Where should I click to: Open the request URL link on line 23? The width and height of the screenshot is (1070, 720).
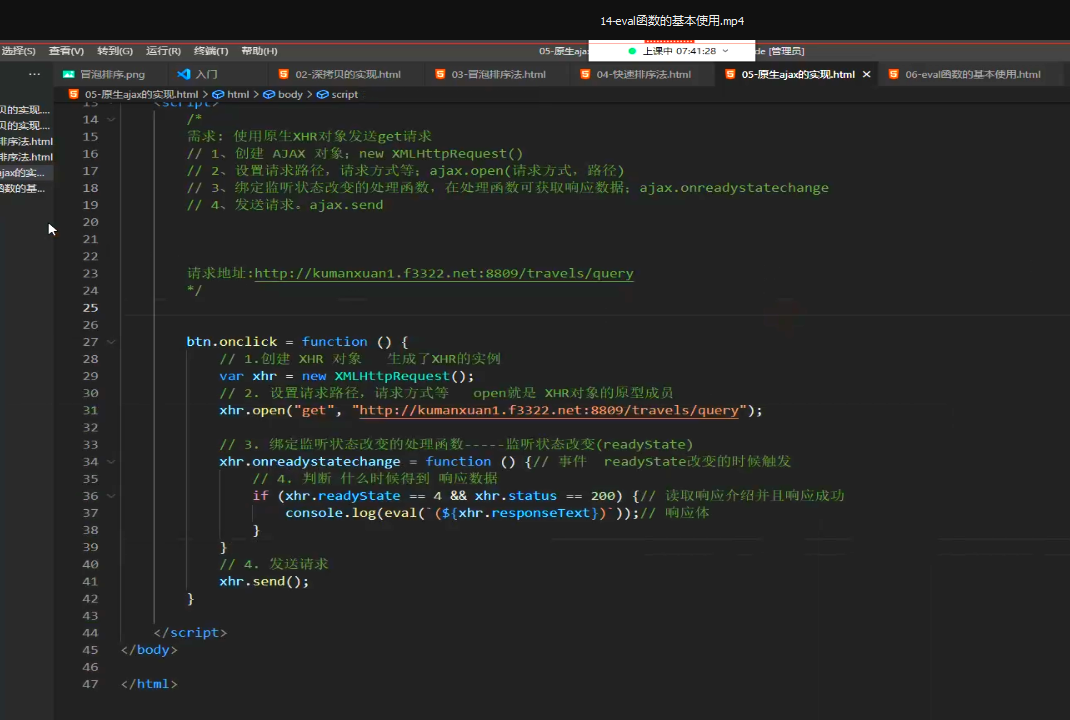click(444, 273)
